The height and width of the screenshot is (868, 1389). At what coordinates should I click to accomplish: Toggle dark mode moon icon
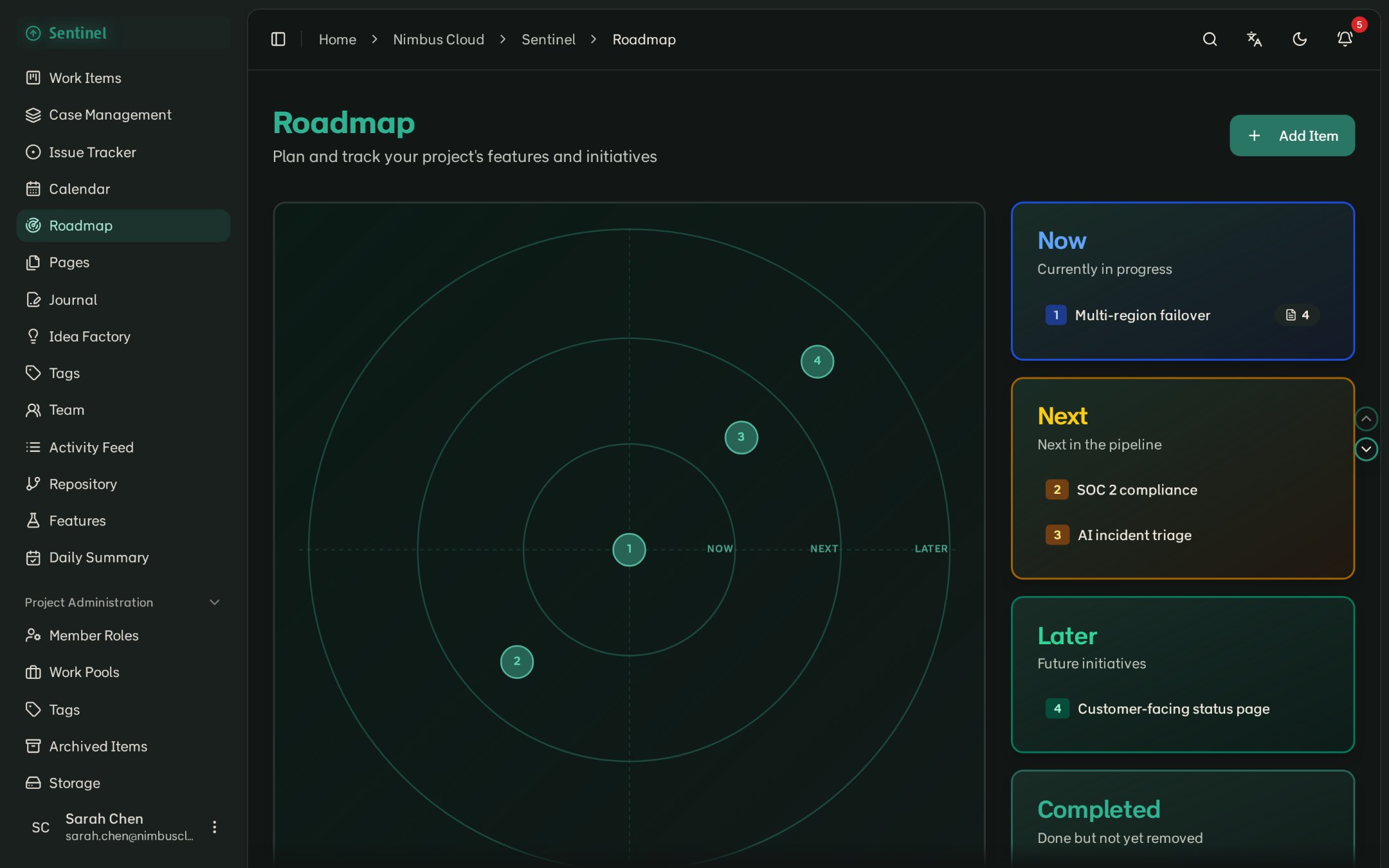[1300, 39]
